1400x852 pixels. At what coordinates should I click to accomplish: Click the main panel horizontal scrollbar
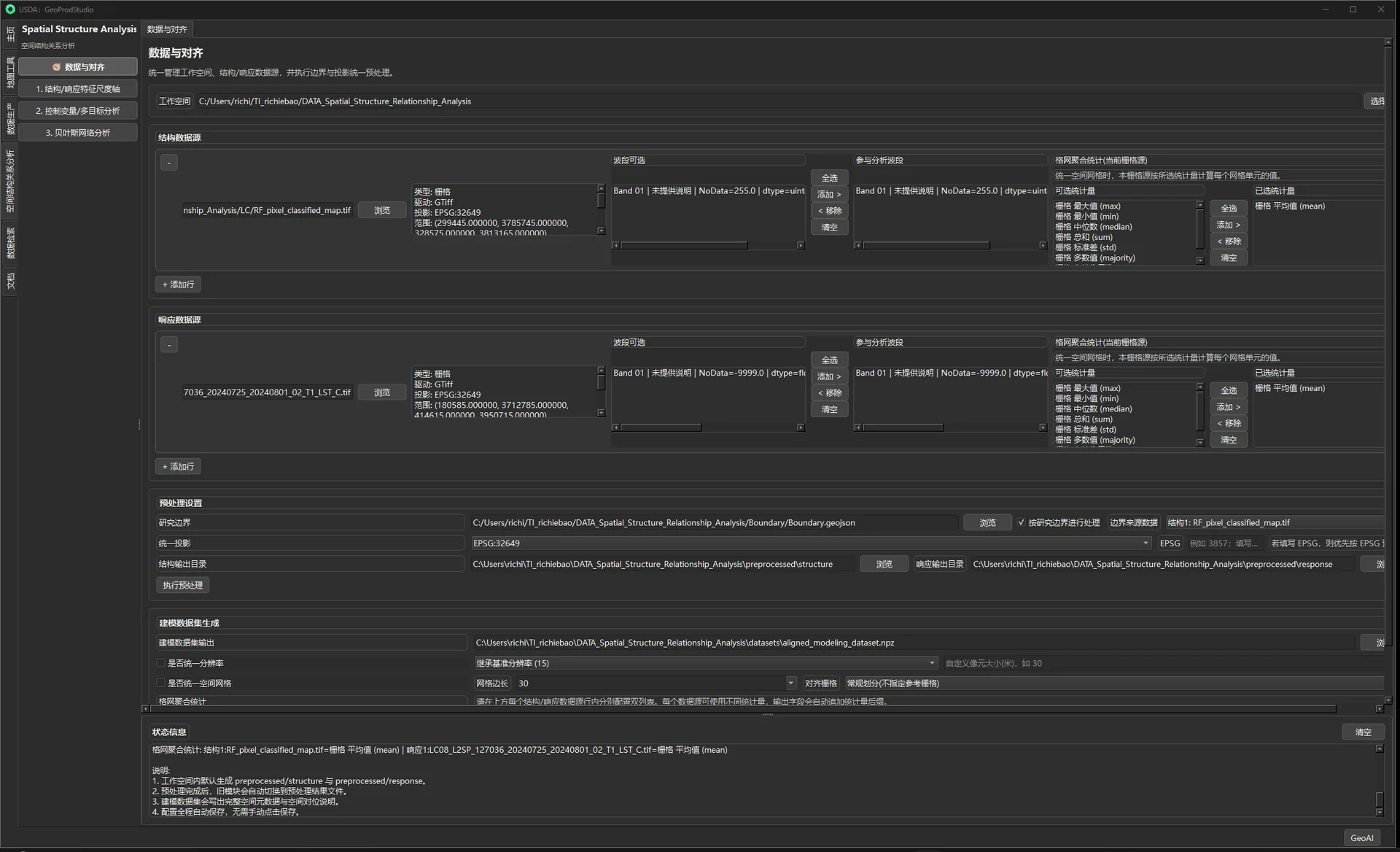(743, 708)
